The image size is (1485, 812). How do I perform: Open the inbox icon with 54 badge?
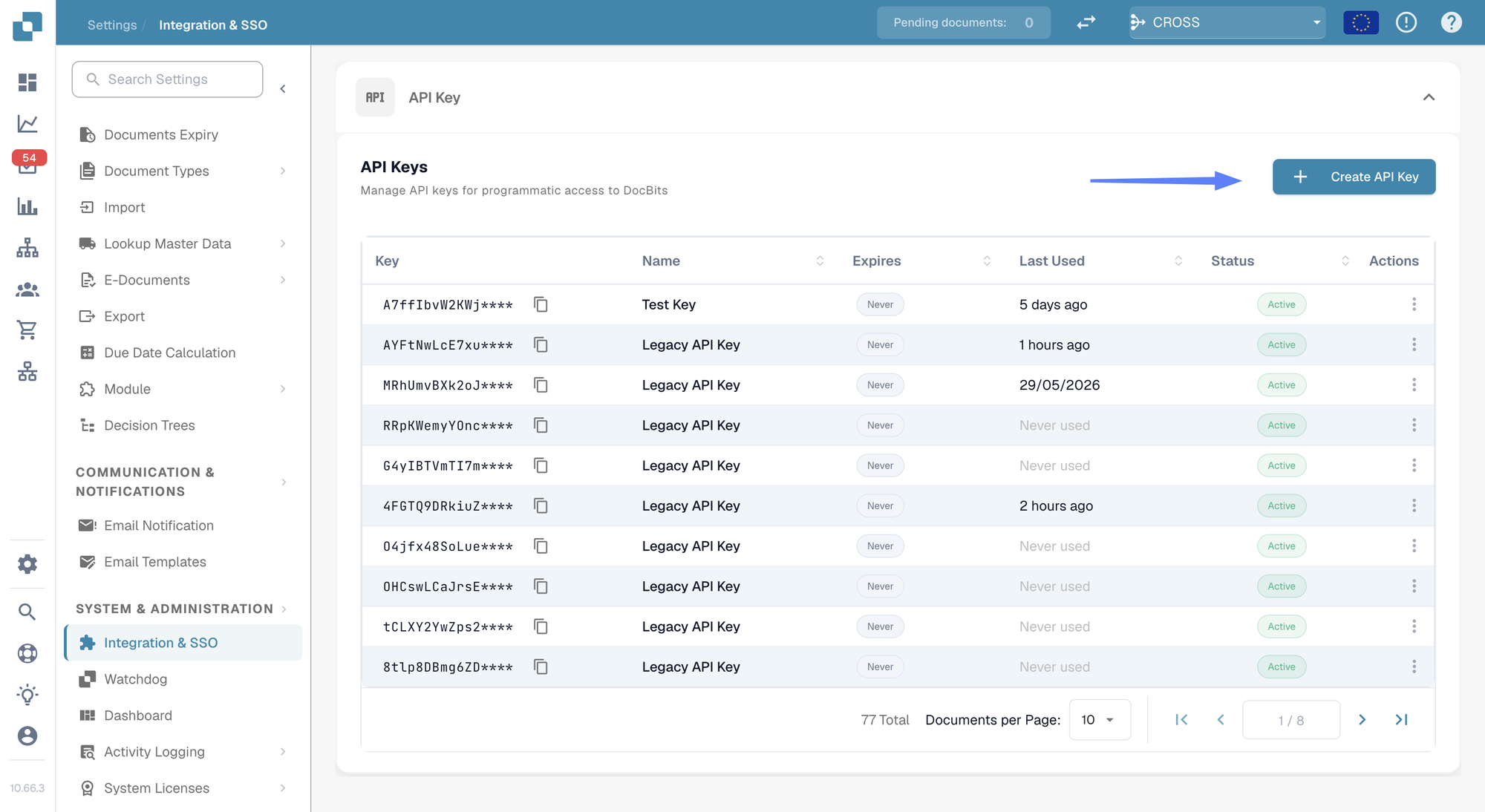28,163
